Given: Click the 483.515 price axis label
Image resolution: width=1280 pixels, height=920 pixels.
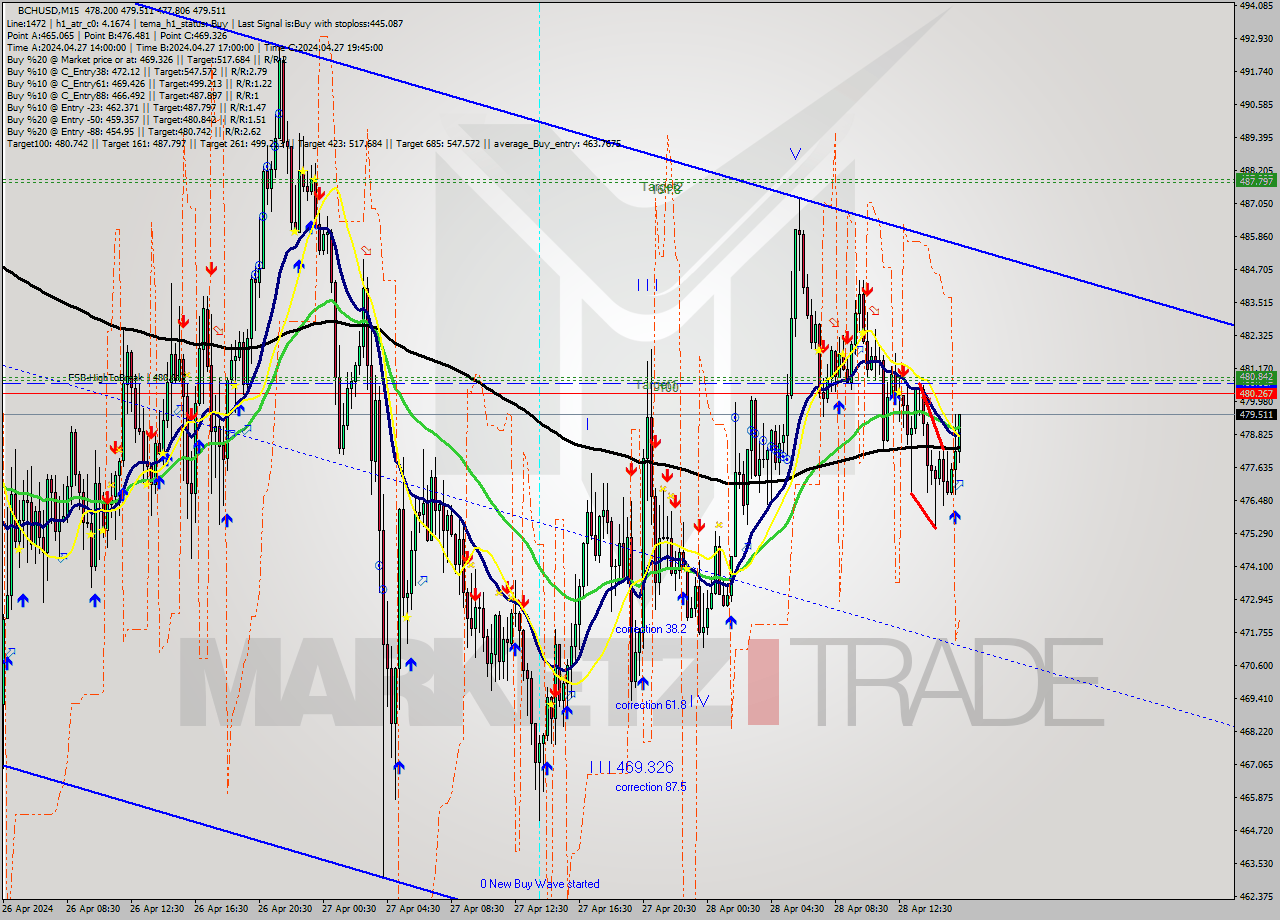Looking at the screenshot, I should point(1256,302).
